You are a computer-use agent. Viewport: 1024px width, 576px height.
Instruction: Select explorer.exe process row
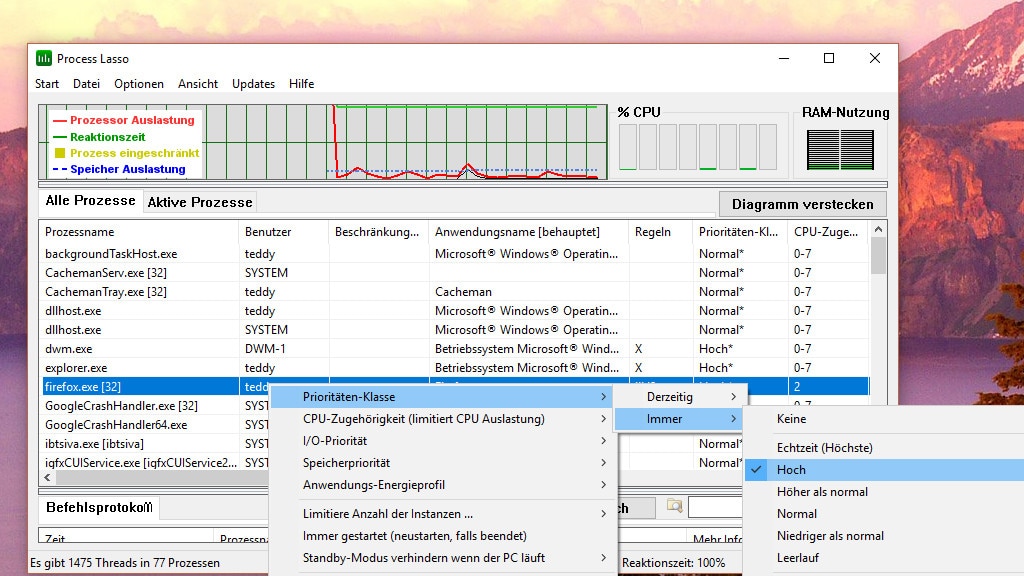[x=455, y=367]
